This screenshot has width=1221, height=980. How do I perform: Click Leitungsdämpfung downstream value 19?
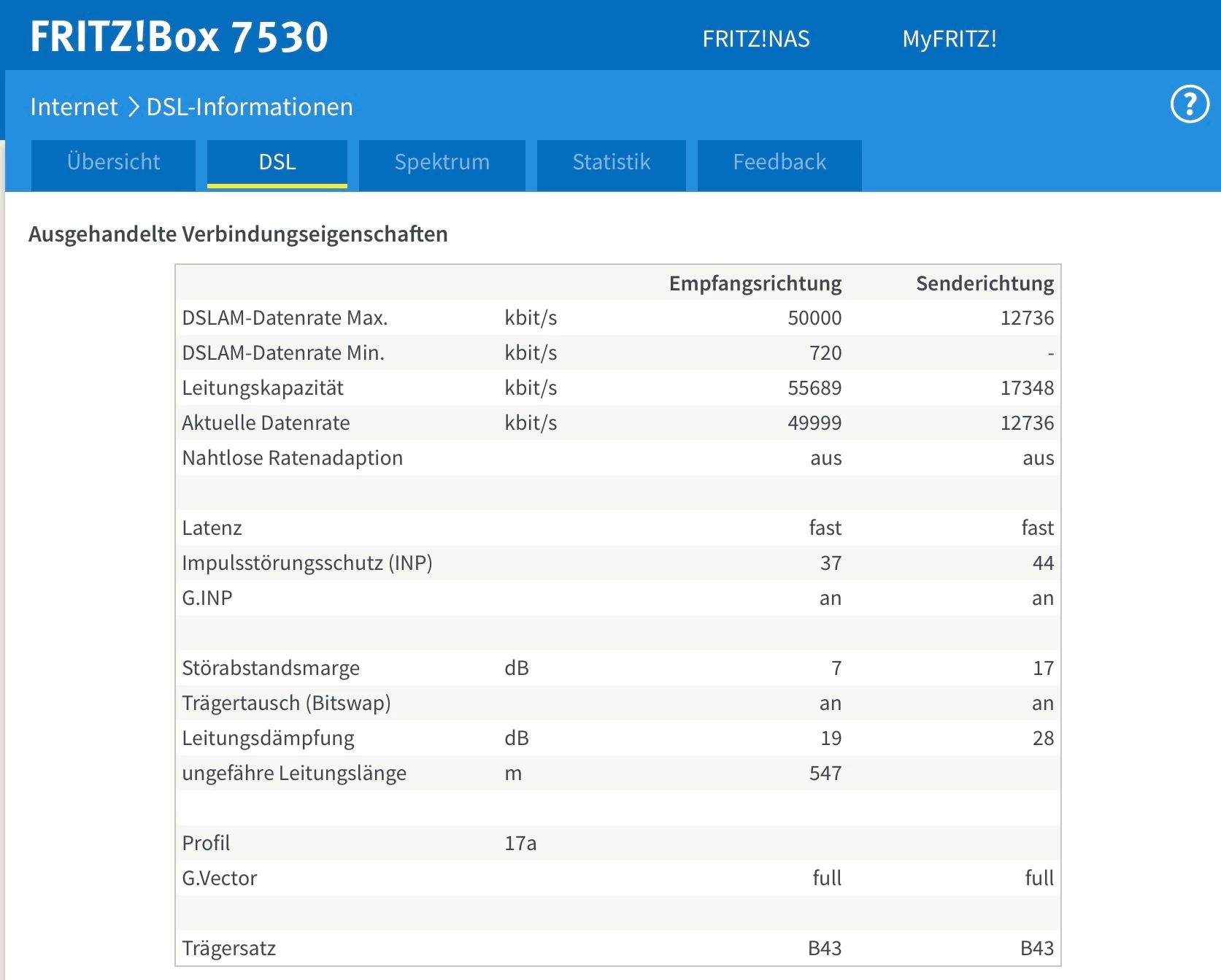831,738
